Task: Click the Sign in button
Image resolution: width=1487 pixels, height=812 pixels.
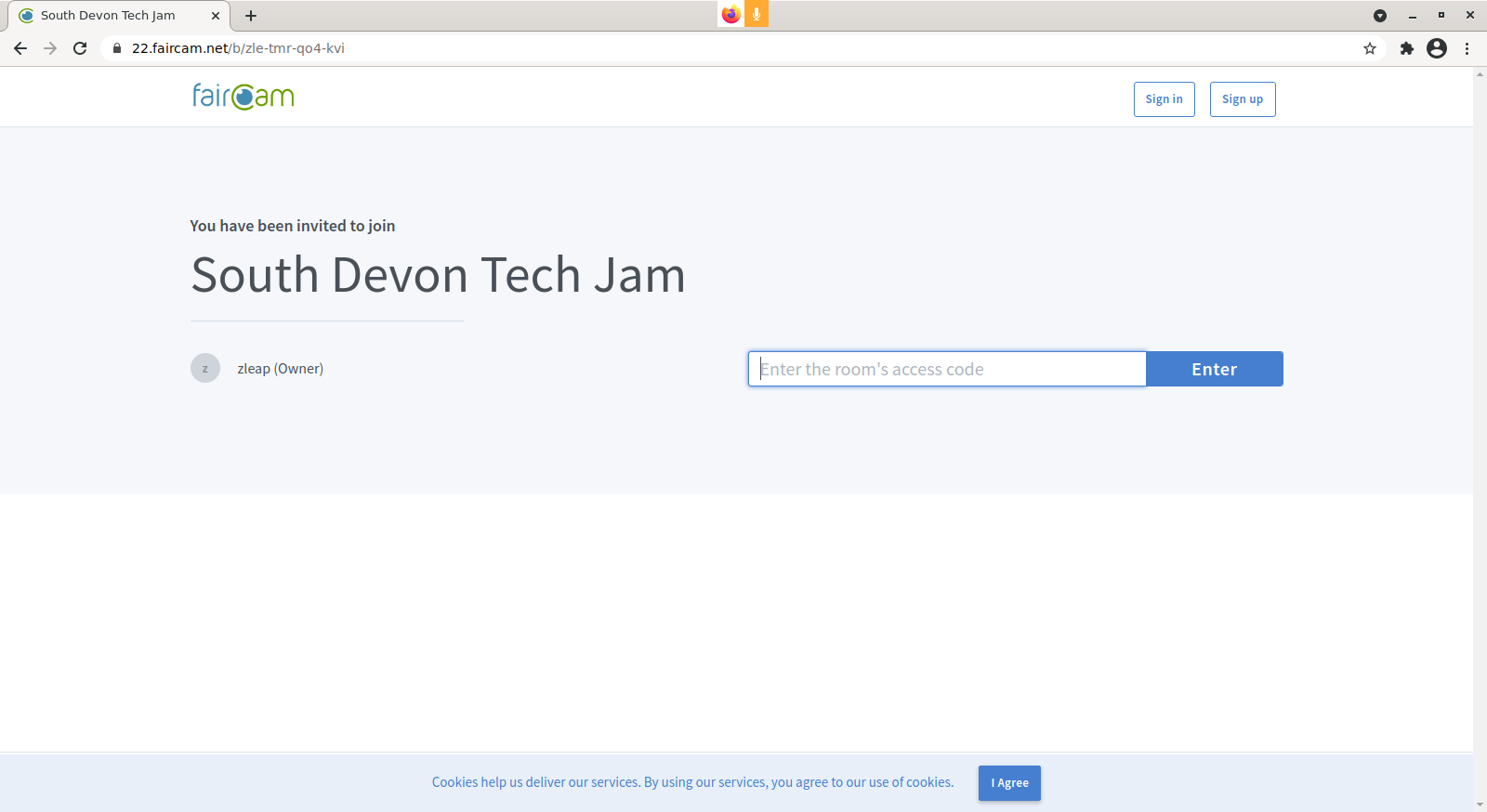Action: click(x=1165, y=99)
